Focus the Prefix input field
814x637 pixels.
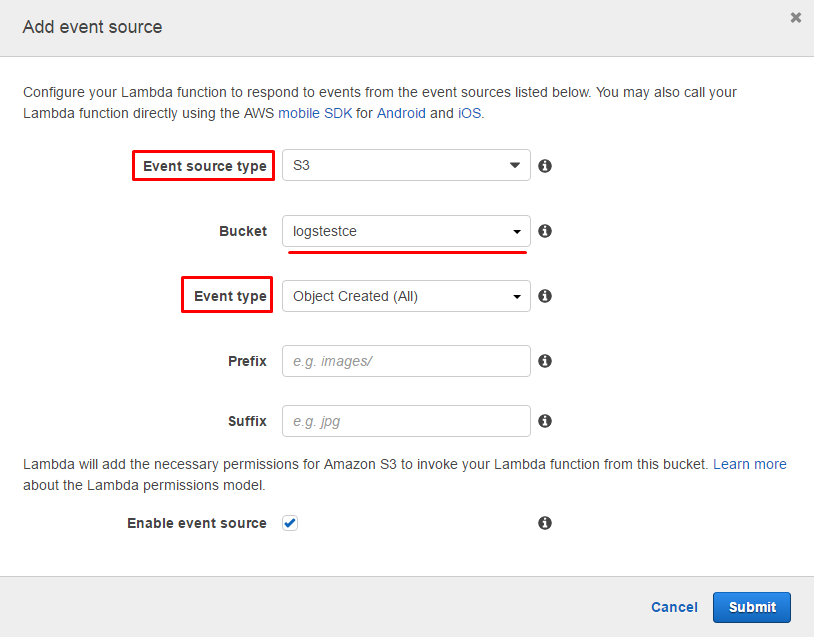tap(406, 361)
